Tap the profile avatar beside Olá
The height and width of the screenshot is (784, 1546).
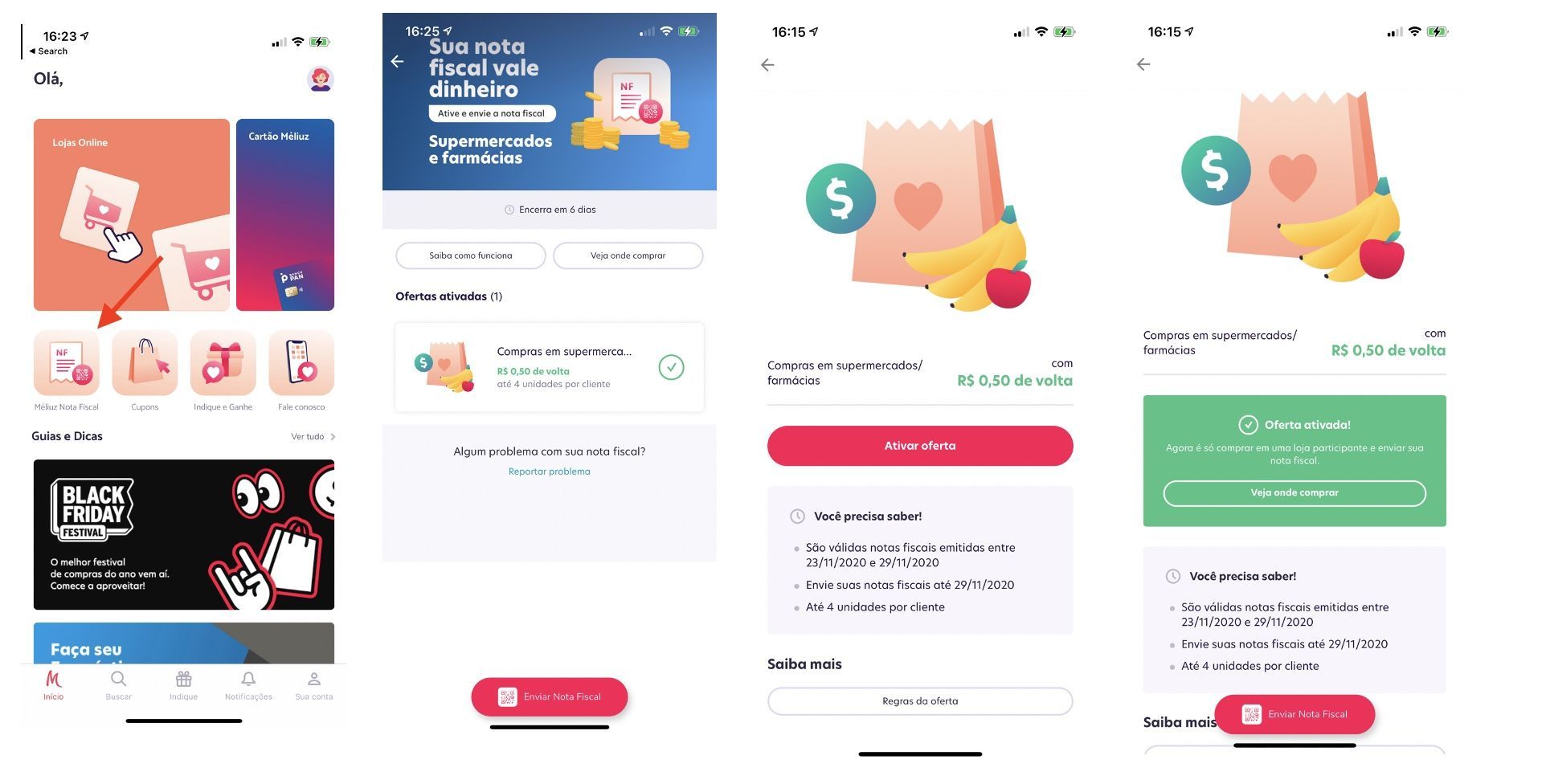pos(321,79)
